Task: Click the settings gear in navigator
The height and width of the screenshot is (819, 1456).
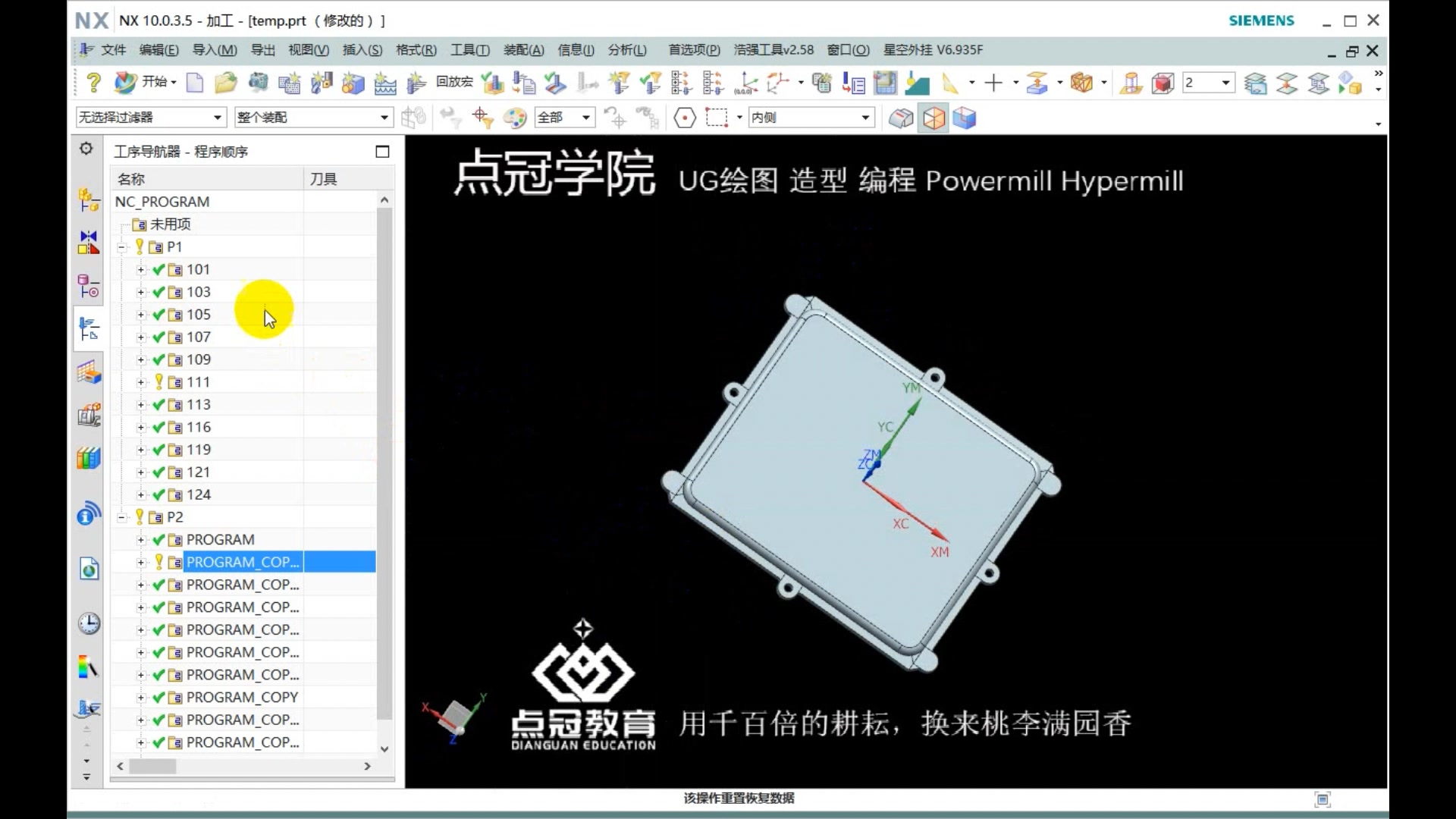Action: click(x=86, y=149)
